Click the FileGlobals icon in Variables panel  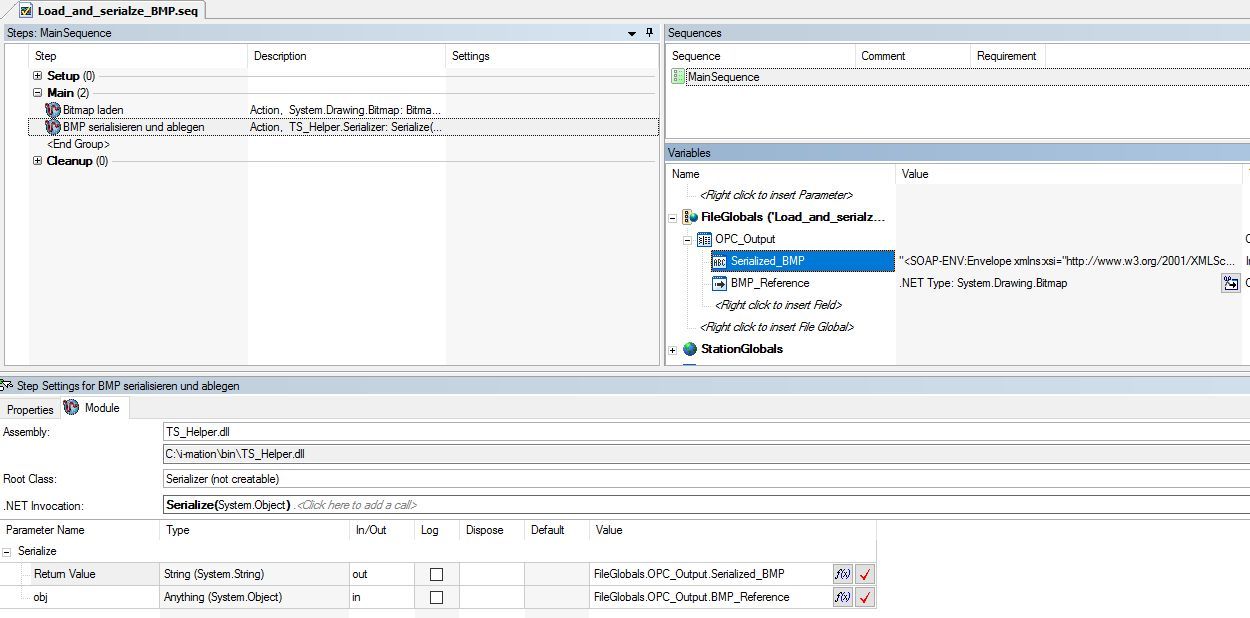pyautogui.click(x=691, y=217)
